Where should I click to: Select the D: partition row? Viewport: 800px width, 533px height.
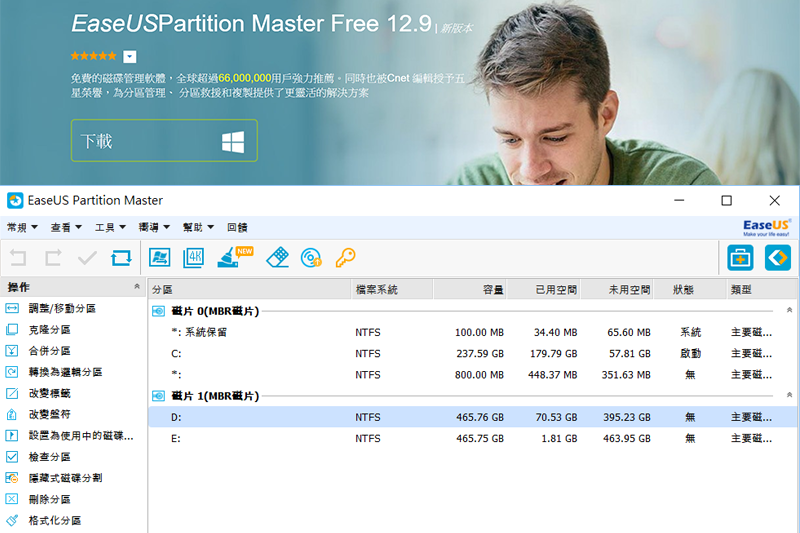[x=473, y=417]
